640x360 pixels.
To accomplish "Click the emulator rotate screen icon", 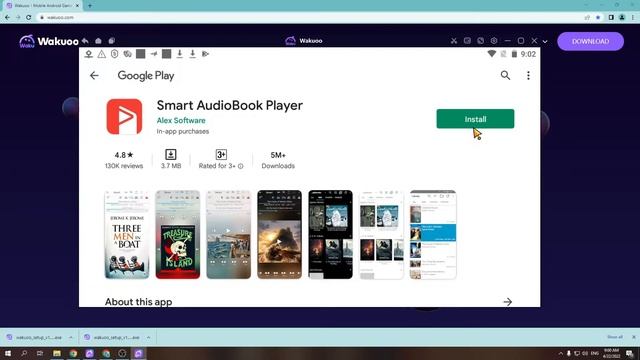I will point(480,41).
